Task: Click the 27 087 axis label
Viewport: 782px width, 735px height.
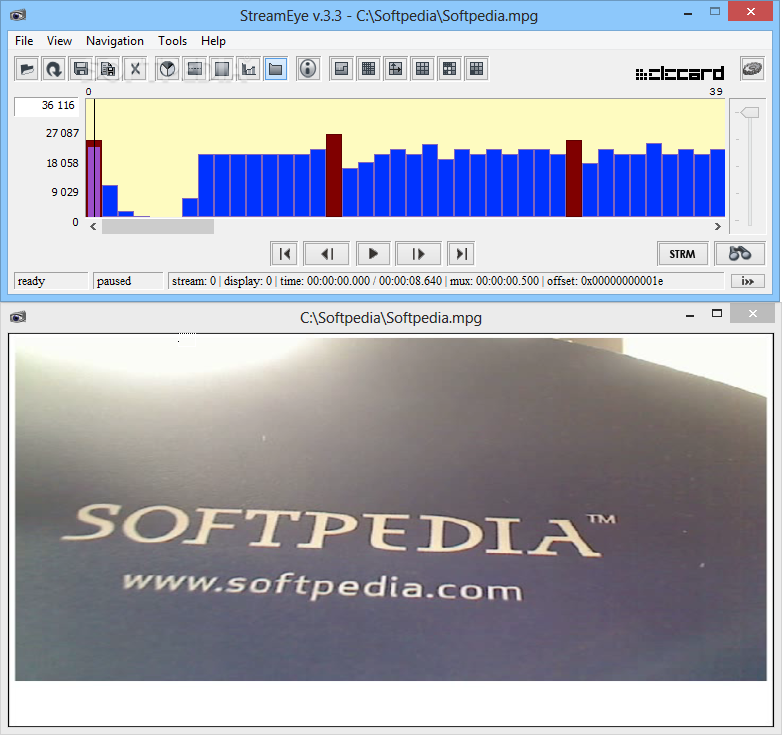Action: (62, 133)
